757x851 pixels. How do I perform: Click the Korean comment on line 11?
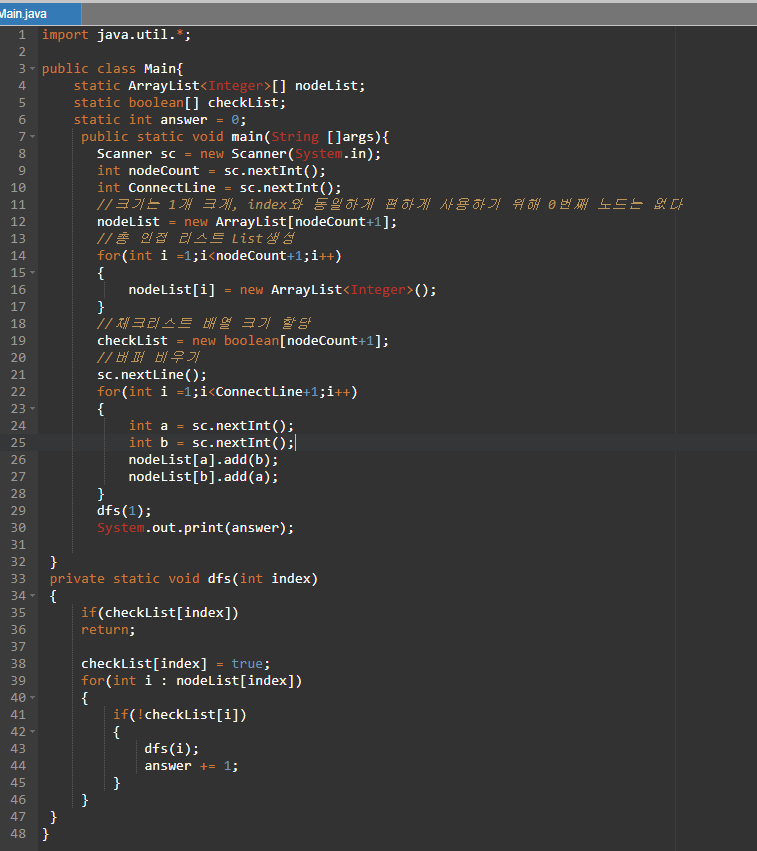[x=390, y=205]
